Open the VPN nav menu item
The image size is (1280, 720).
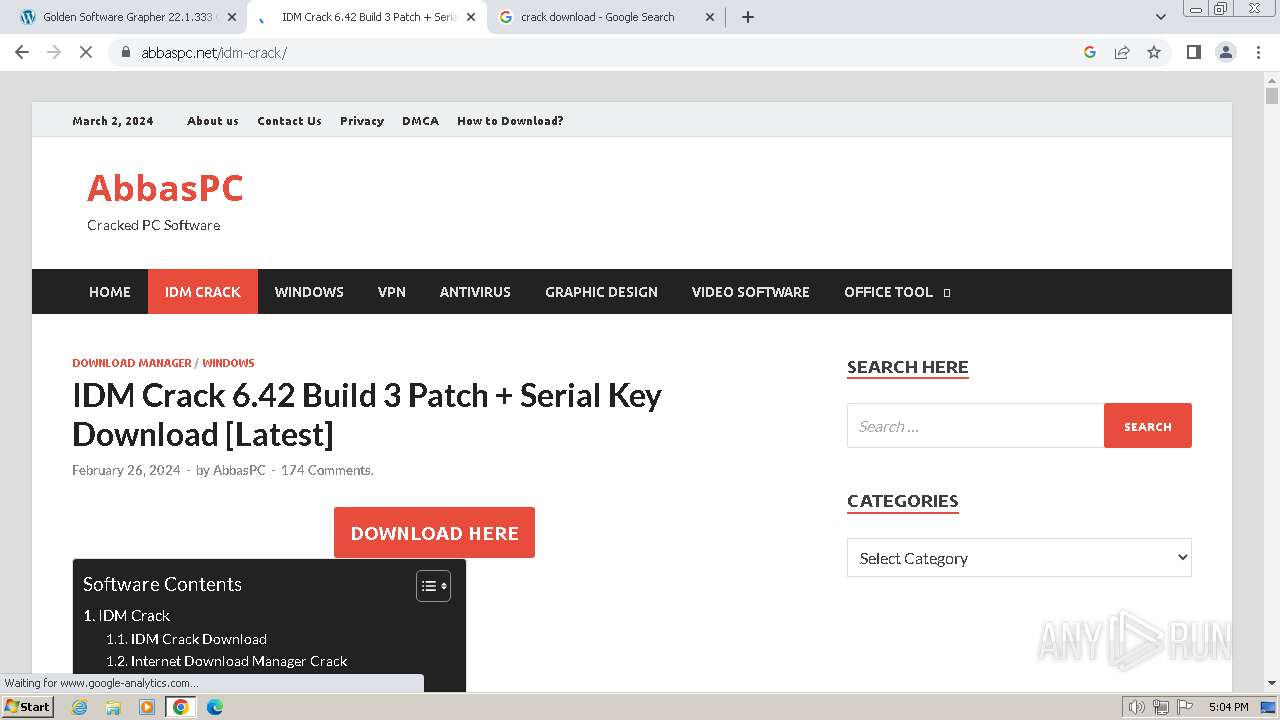392,292
